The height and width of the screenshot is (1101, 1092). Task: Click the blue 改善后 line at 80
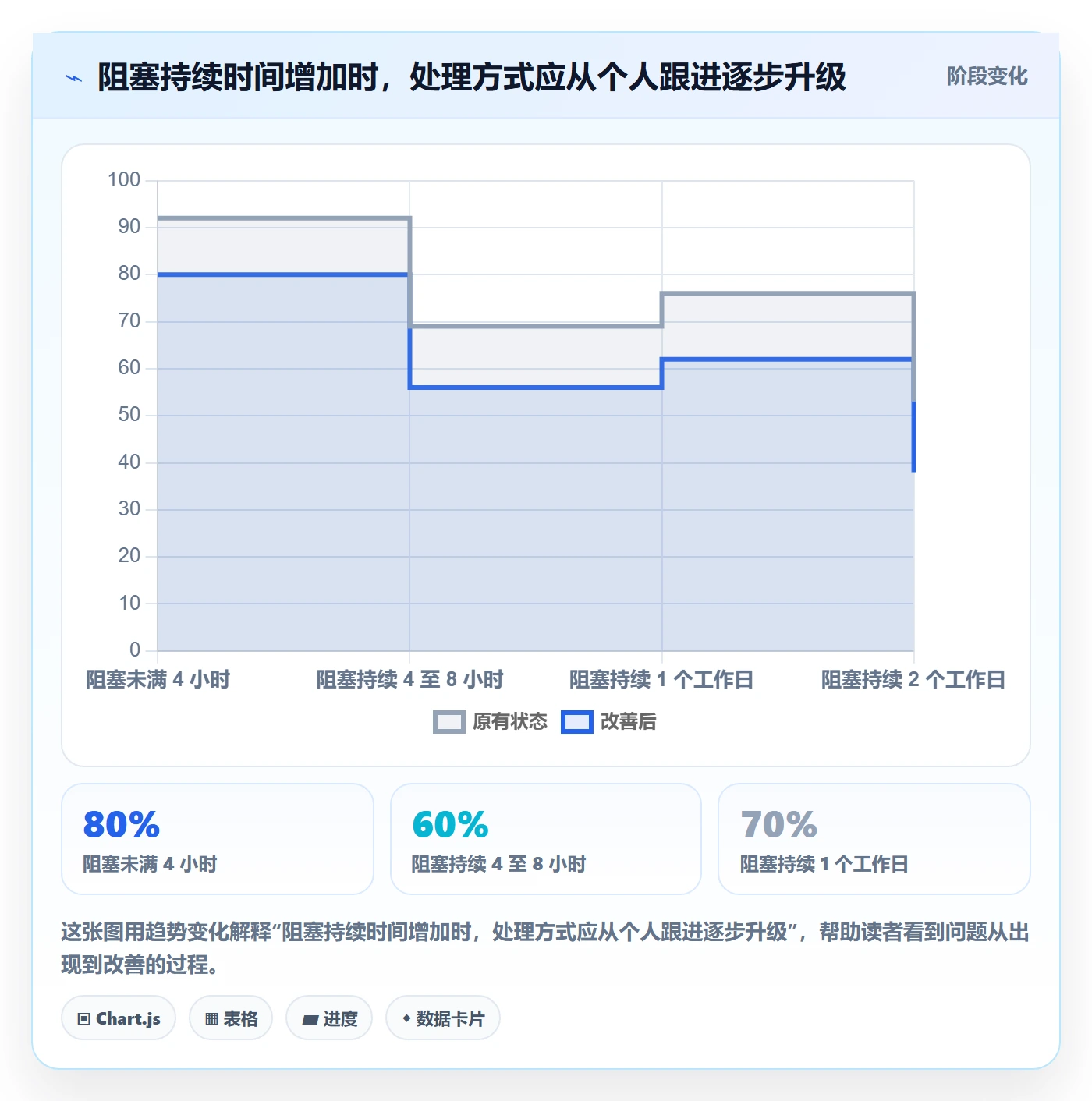tap(282, 274)
